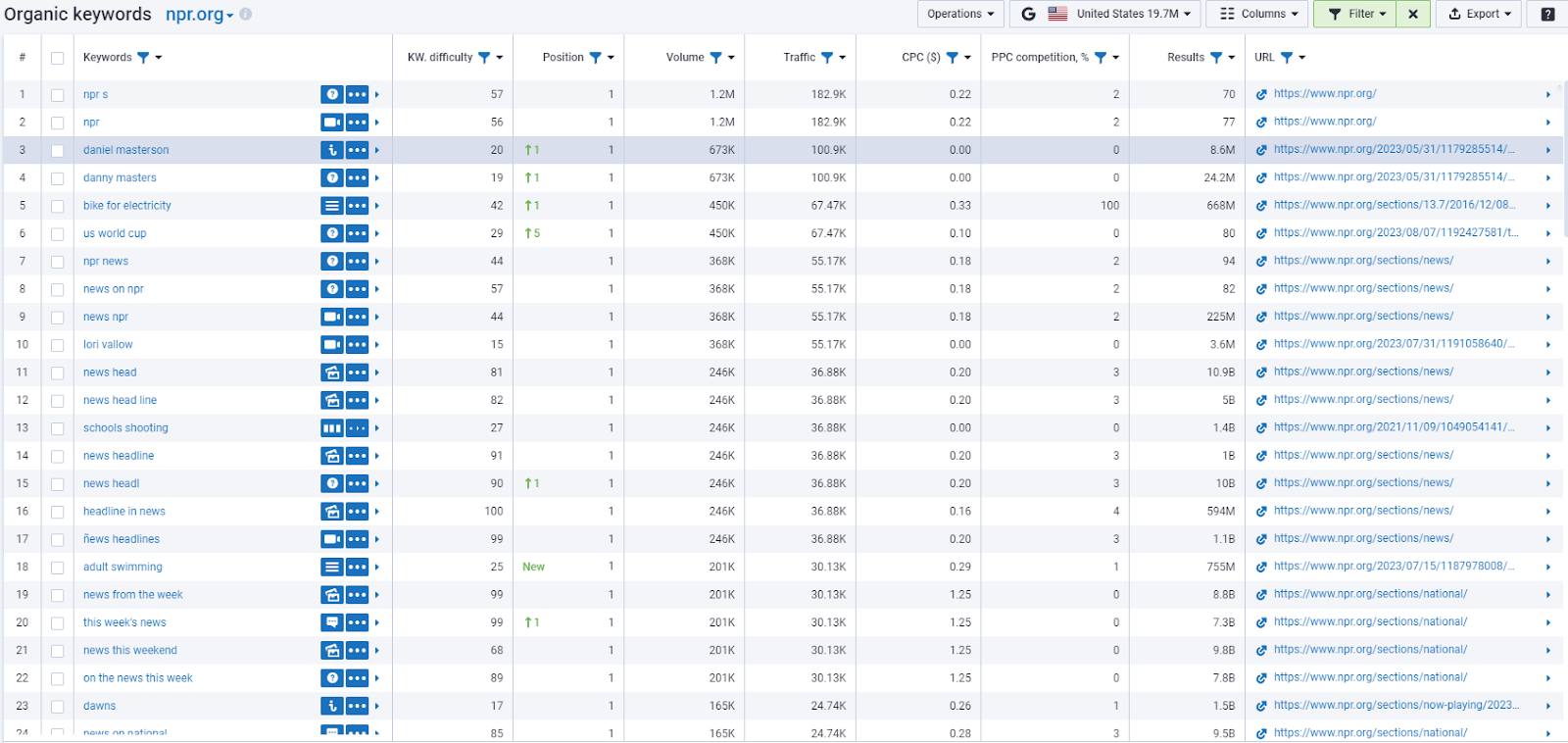This screenshot has width=1568, height=743.
Task: Open the Keywords column sort caret
Action: [159, 58]
